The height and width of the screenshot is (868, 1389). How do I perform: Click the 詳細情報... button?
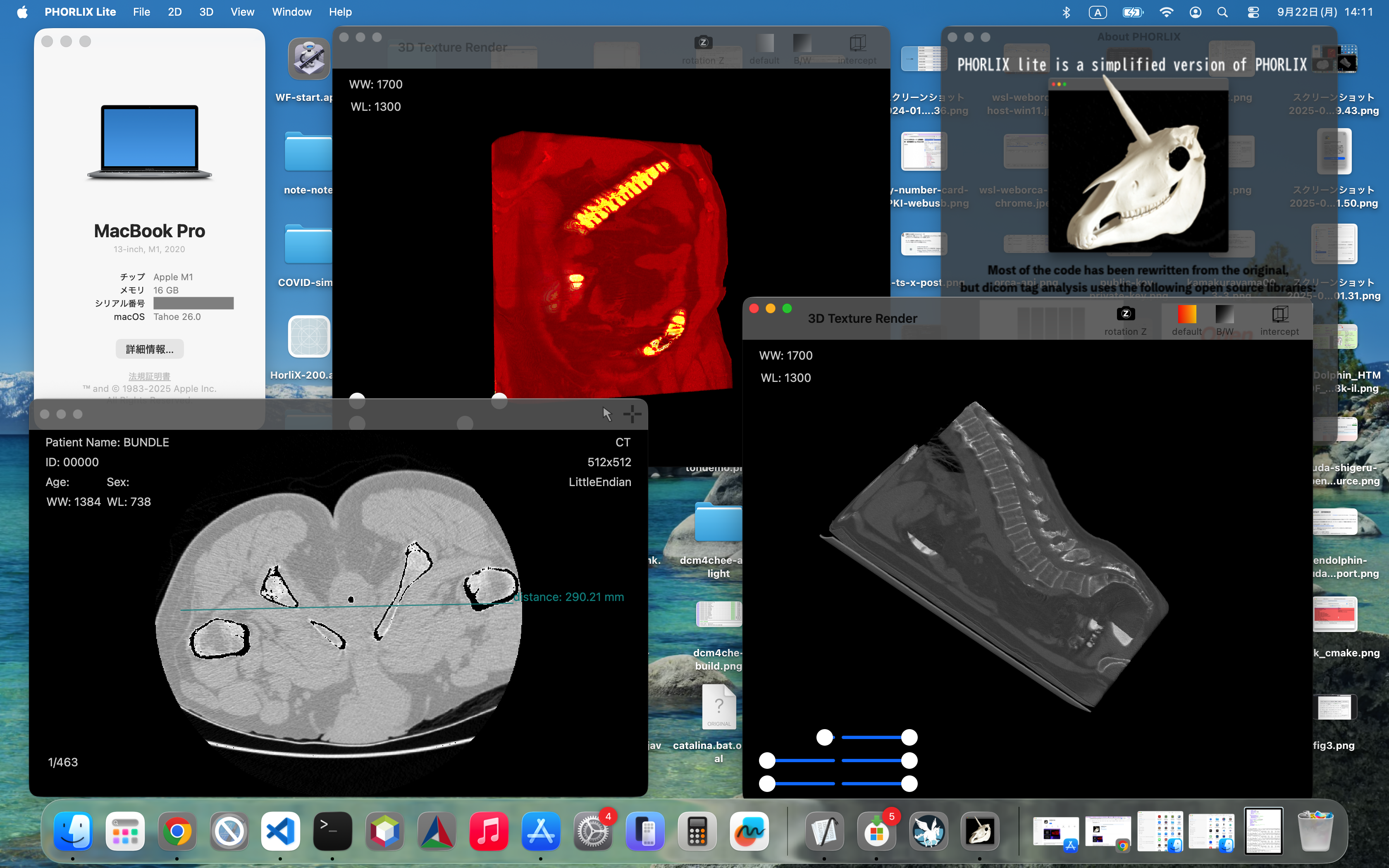click(149, 349)
